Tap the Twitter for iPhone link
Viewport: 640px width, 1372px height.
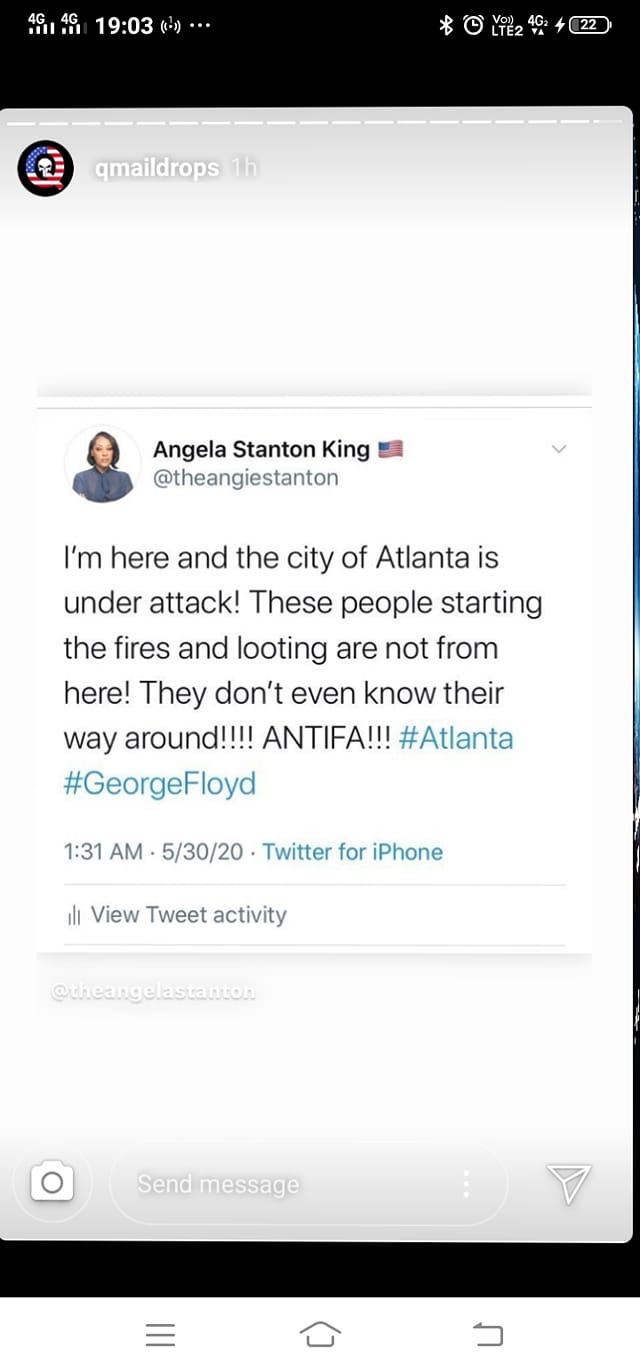(352, 852)
